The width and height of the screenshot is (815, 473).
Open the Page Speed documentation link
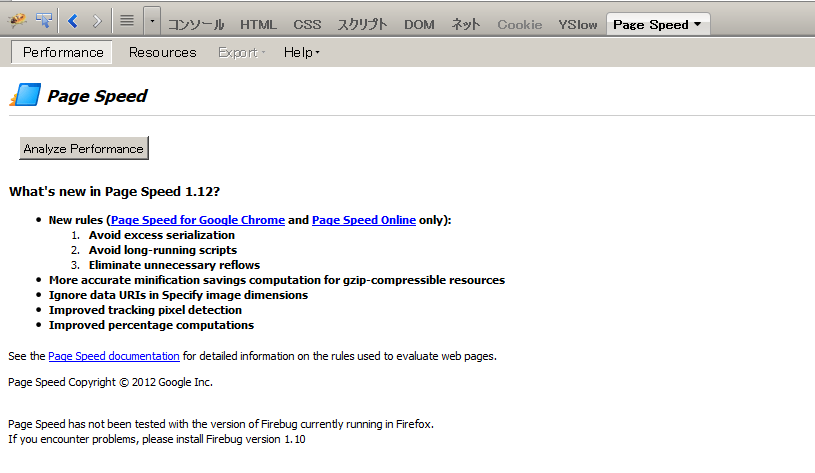click(x=114, y=355)
